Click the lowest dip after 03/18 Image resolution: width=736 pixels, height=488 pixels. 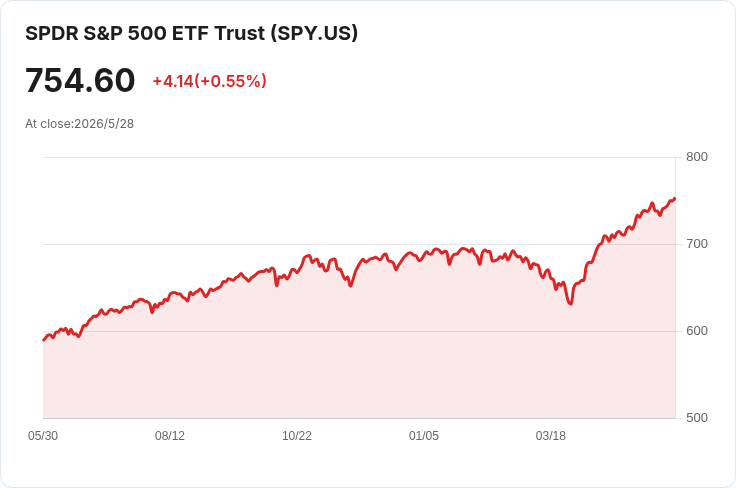pyautogui.click(x=570, y=304)
